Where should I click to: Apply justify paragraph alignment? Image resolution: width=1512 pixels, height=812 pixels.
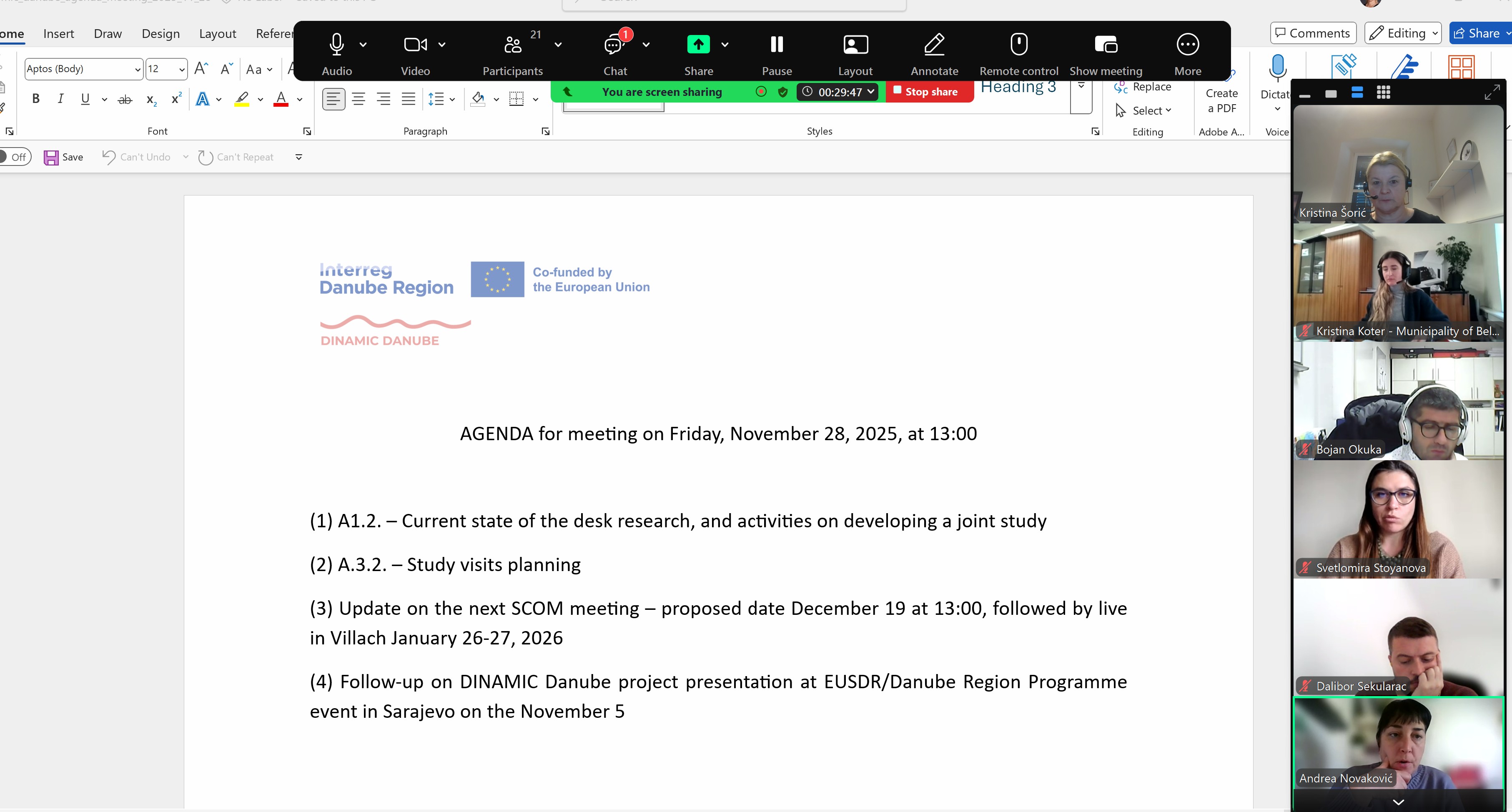[x=408, y=99]
